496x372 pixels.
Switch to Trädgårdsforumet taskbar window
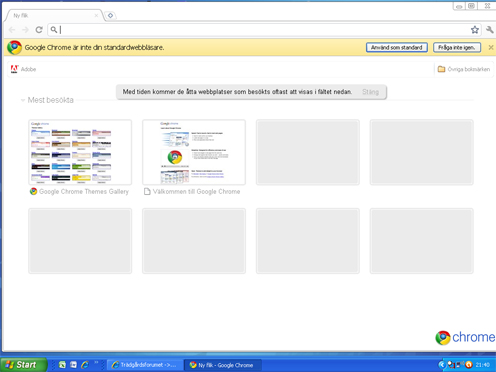[145, 365]
